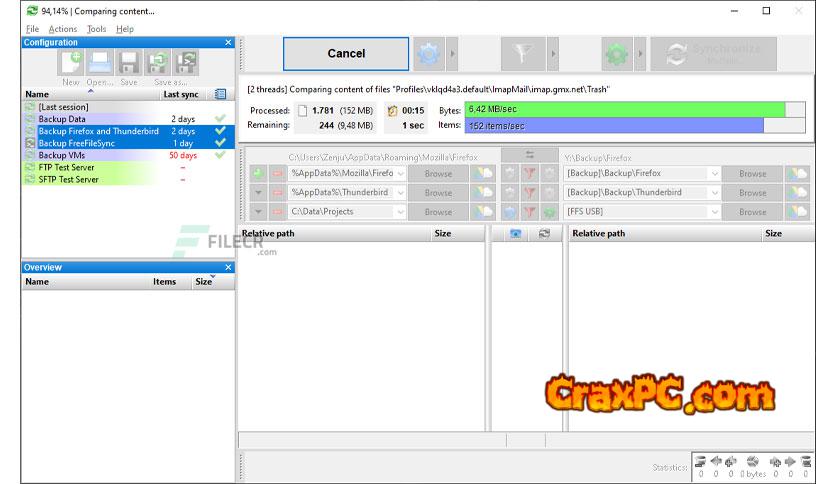Open local comparison settings for C:\Data\Projects pair
This screenshot has width=836, height=484.
510,212
